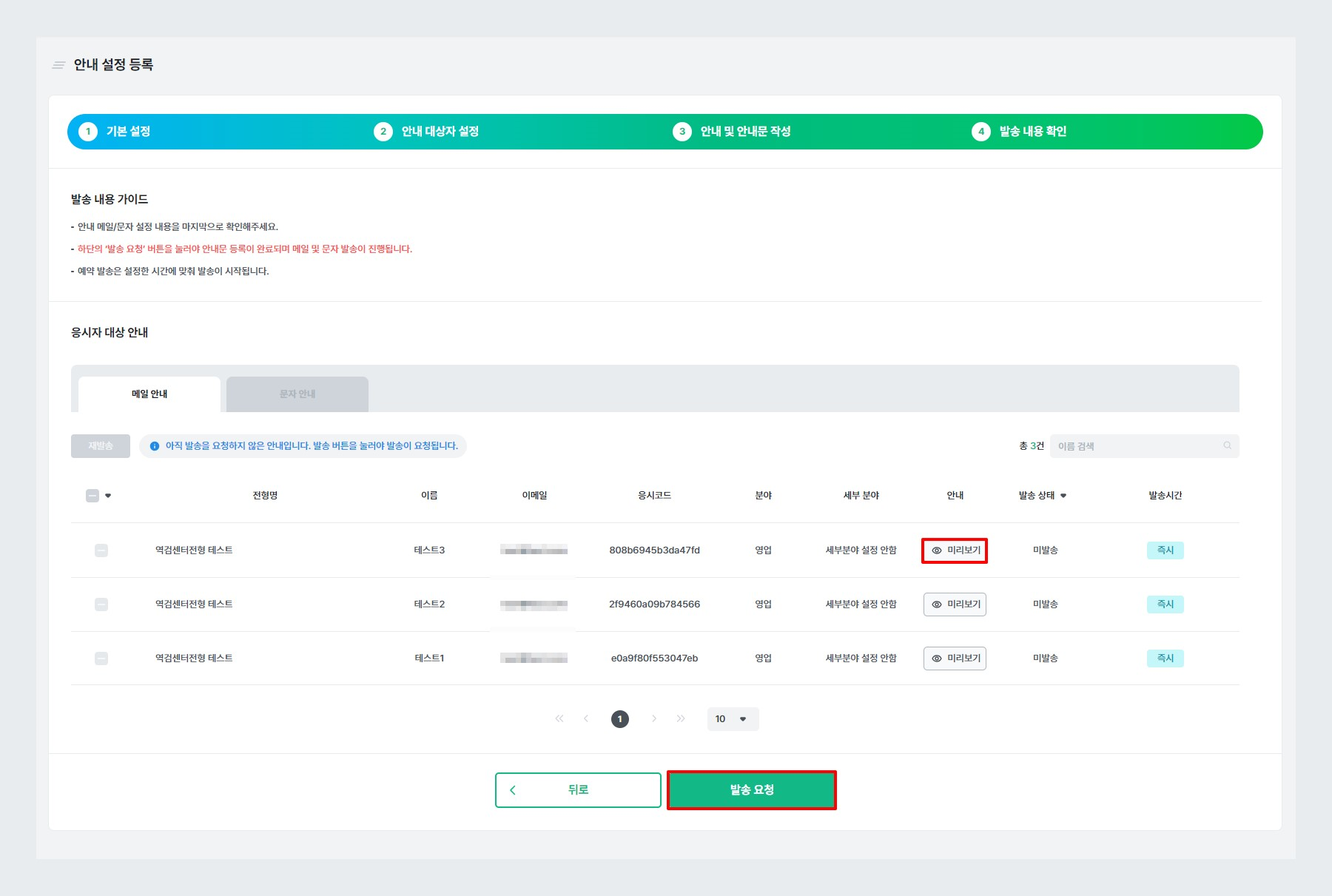Click the 즉시 badge in the 테스트2 row
Image resolution: width=1332 pixels, height=896 pixels.
pyautogui.click(x=1165, y=604)
